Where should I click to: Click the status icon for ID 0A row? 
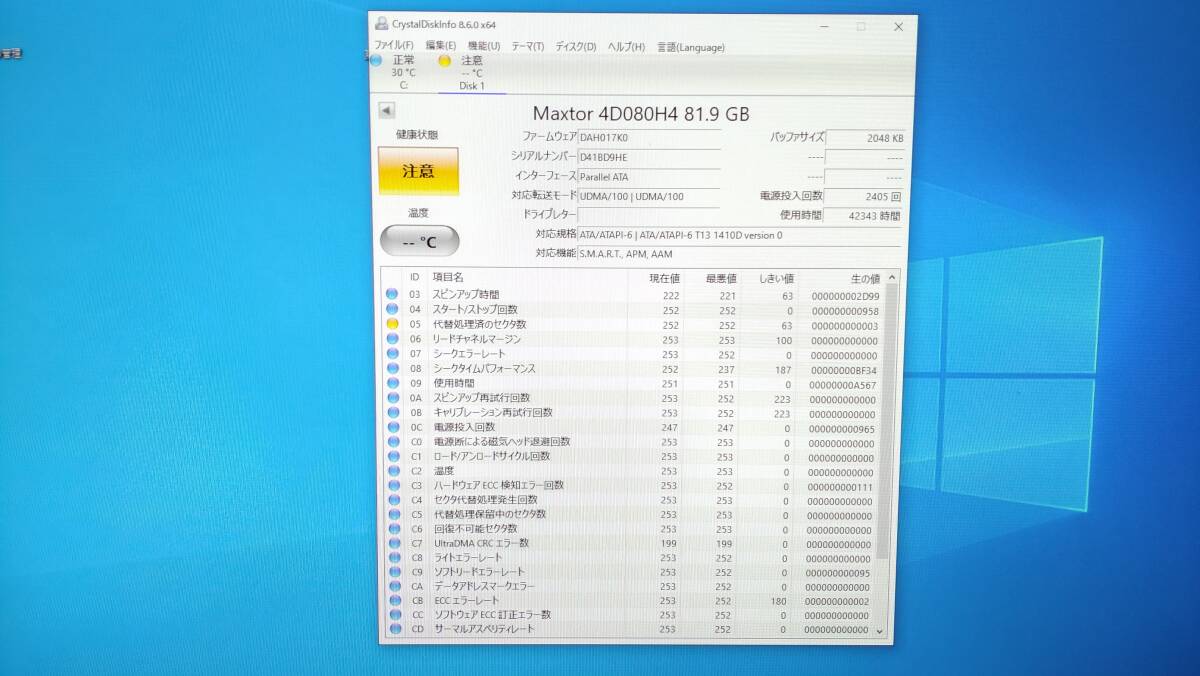392,398
